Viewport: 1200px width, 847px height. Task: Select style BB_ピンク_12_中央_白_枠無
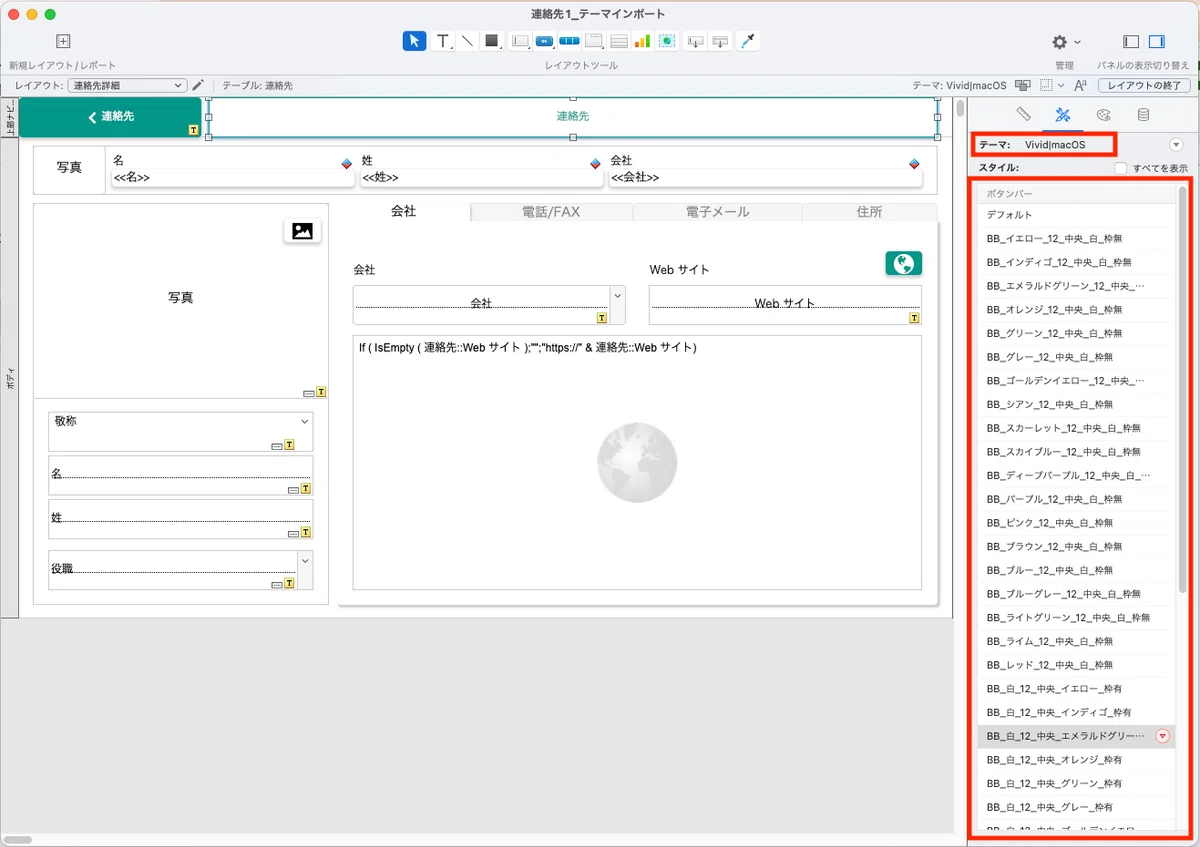click(x=1077, y=522)
